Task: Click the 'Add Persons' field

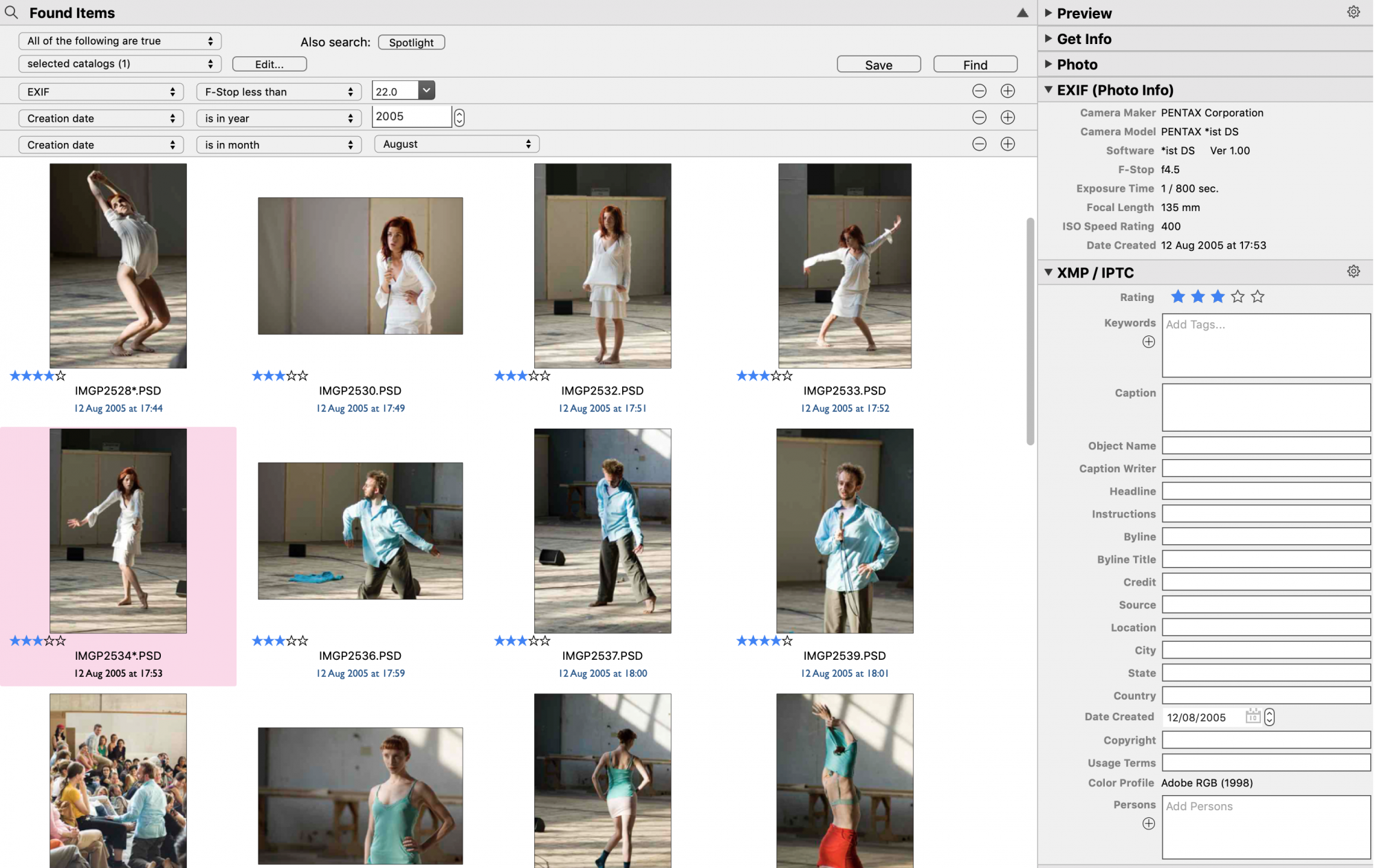Action: [x=1266, y=827]
